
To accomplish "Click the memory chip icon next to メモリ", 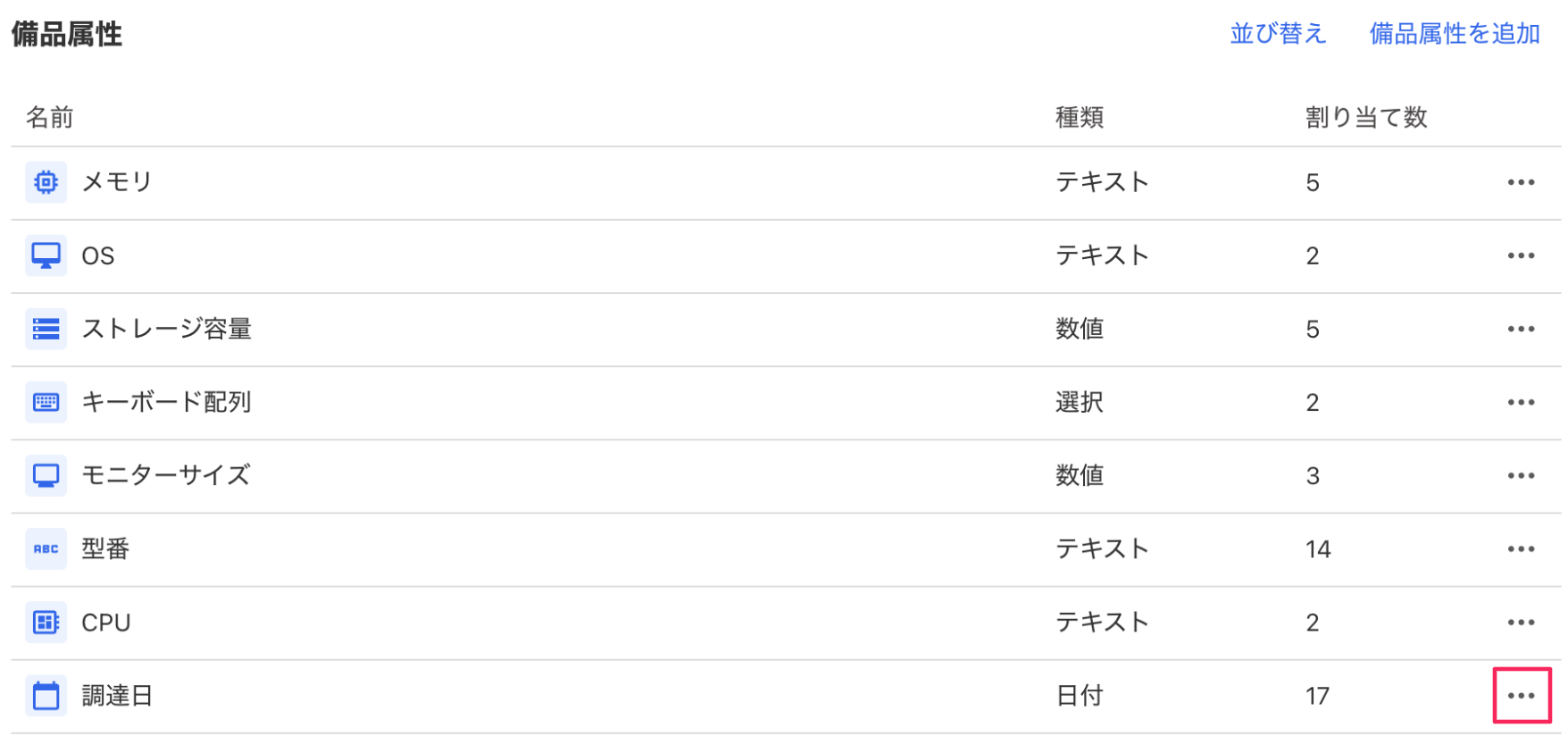I will pos(46,181).
